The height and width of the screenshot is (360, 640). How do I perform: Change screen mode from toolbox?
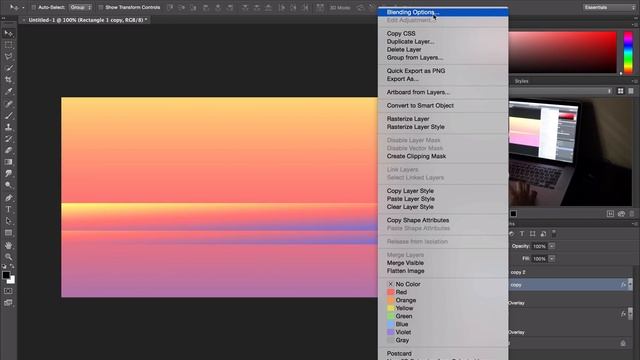(x=9, y=302)
